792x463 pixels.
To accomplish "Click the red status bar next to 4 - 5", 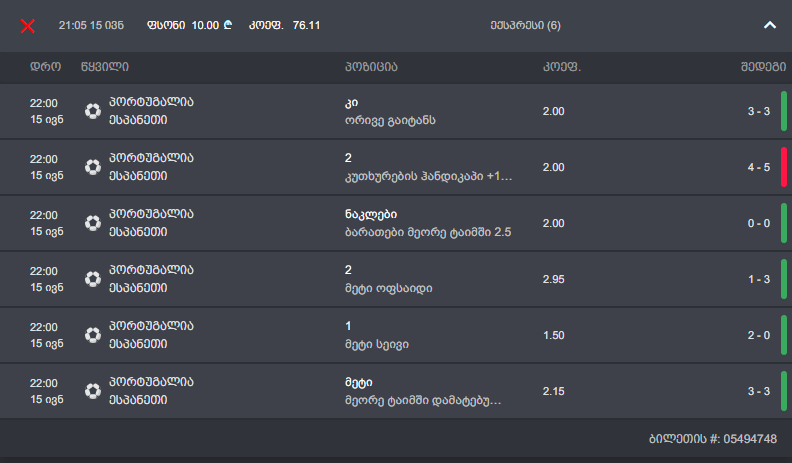I will coord(784,167).
